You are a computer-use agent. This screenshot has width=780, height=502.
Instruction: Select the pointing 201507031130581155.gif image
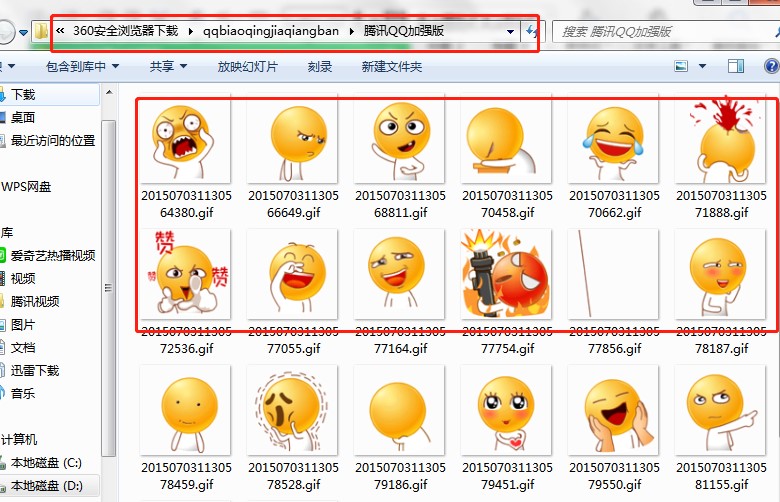click(720, 410)
